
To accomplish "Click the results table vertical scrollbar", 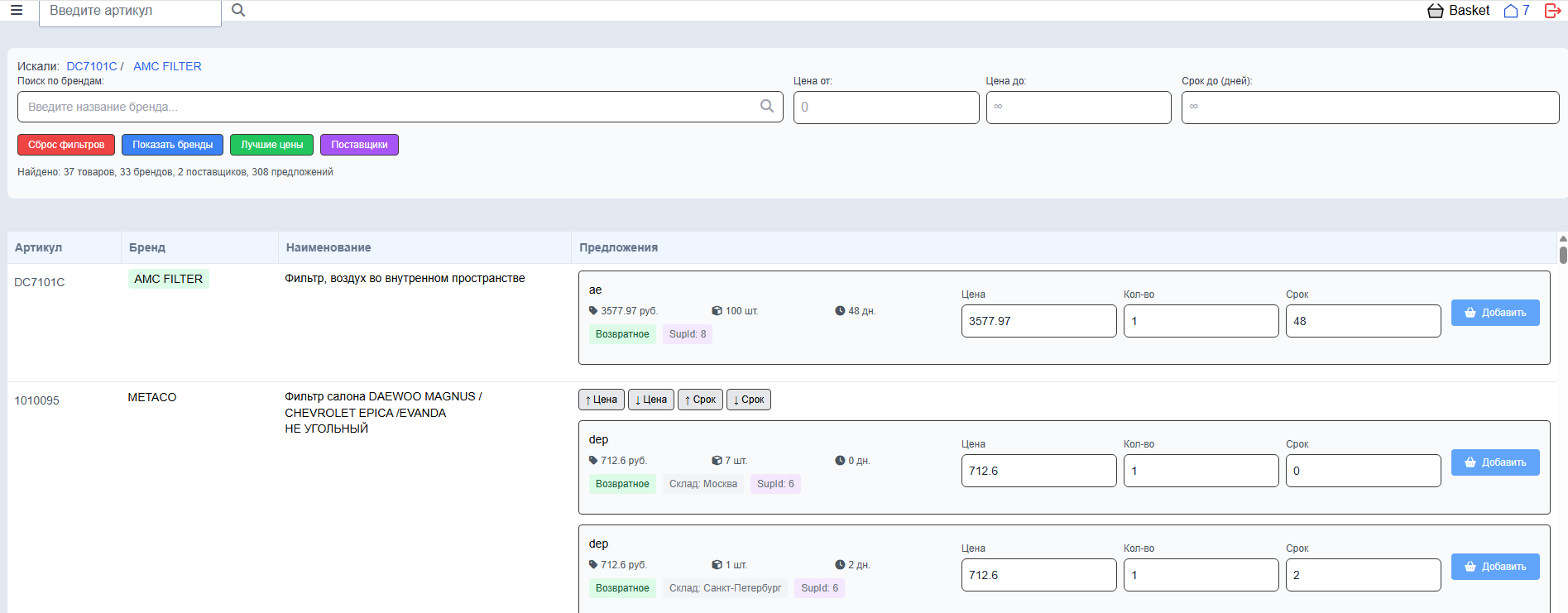I will click(x=1562, y=255).
